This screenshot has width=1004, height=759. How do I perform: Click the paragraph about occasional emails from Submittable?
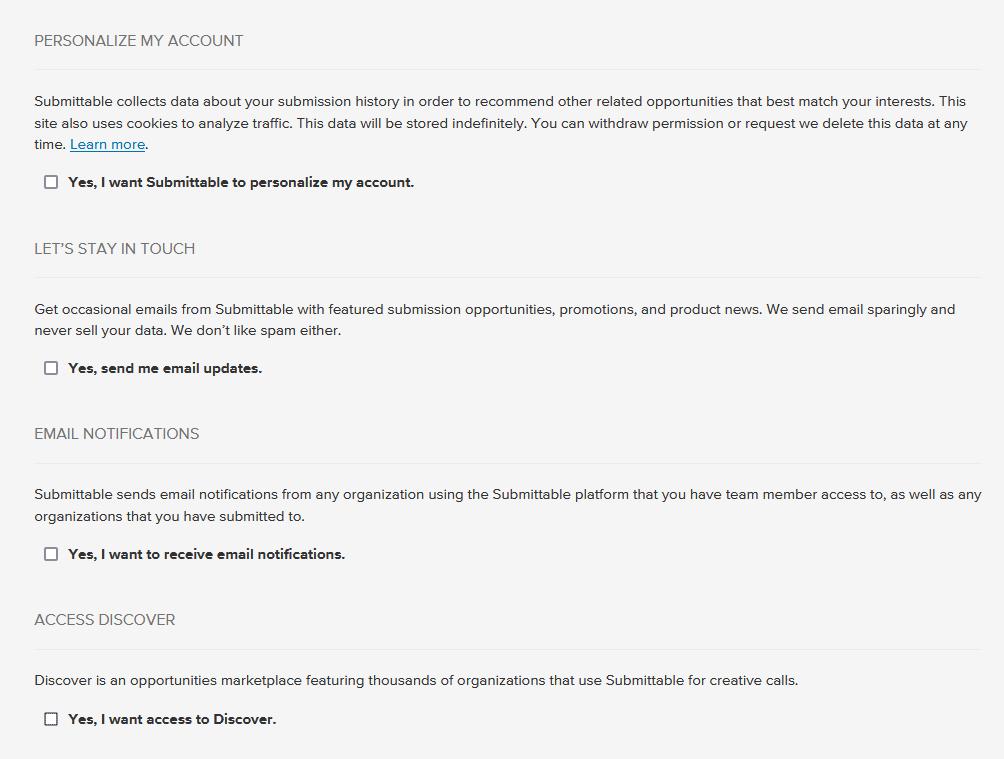pyautogui.click(x=494, y=320)
